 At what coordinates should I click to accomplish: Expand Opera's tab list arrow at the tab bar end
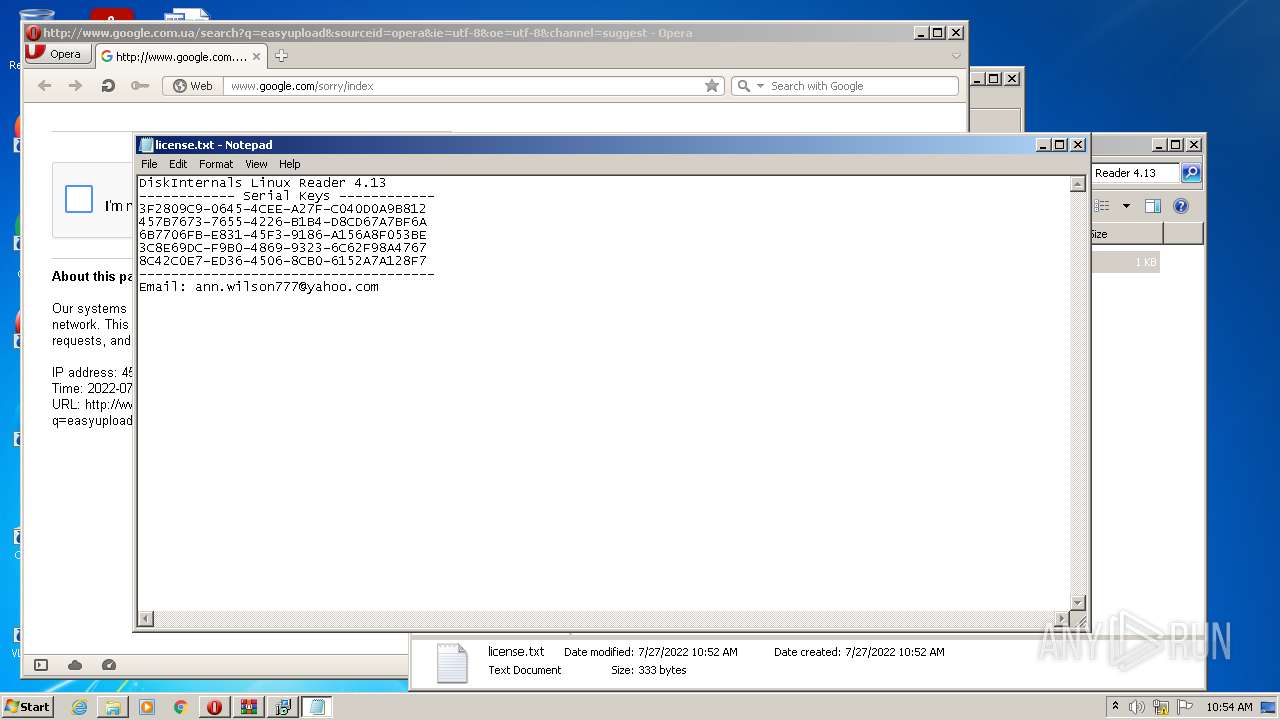tap(955, 56)
